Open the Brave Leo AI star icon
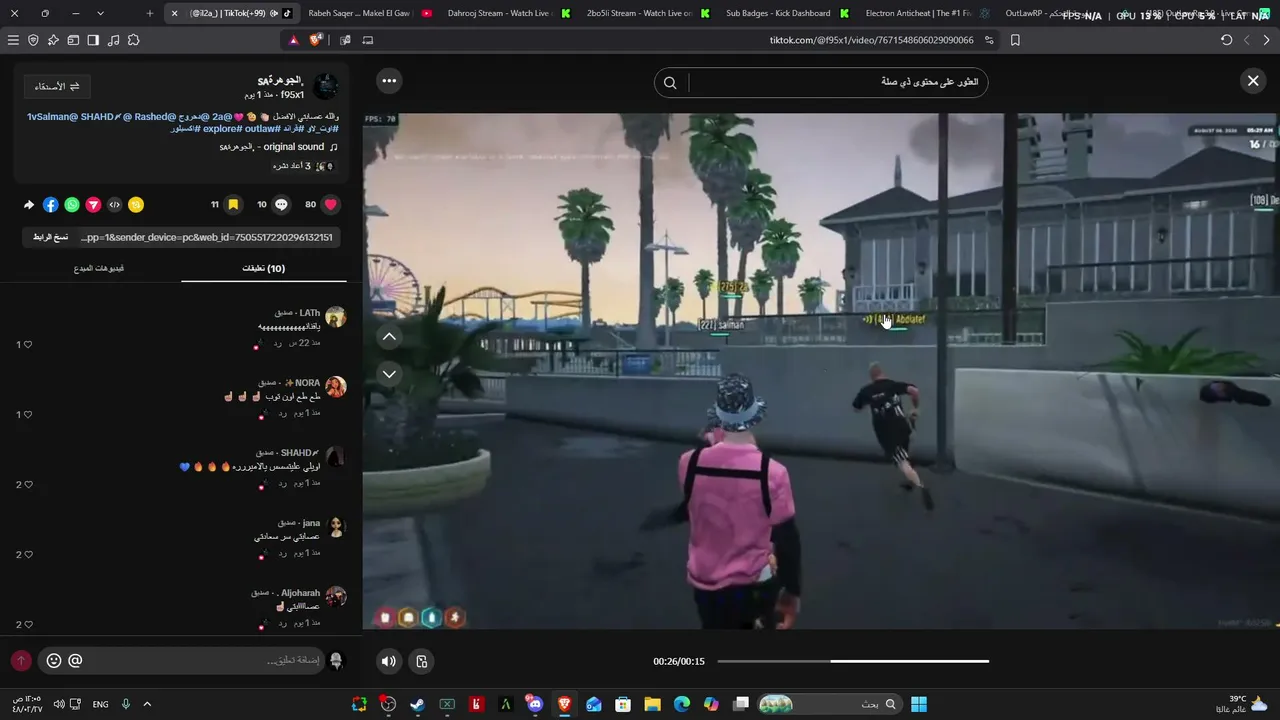The height and width of the screenshot is (720, 1280). [x=53, y=40]
